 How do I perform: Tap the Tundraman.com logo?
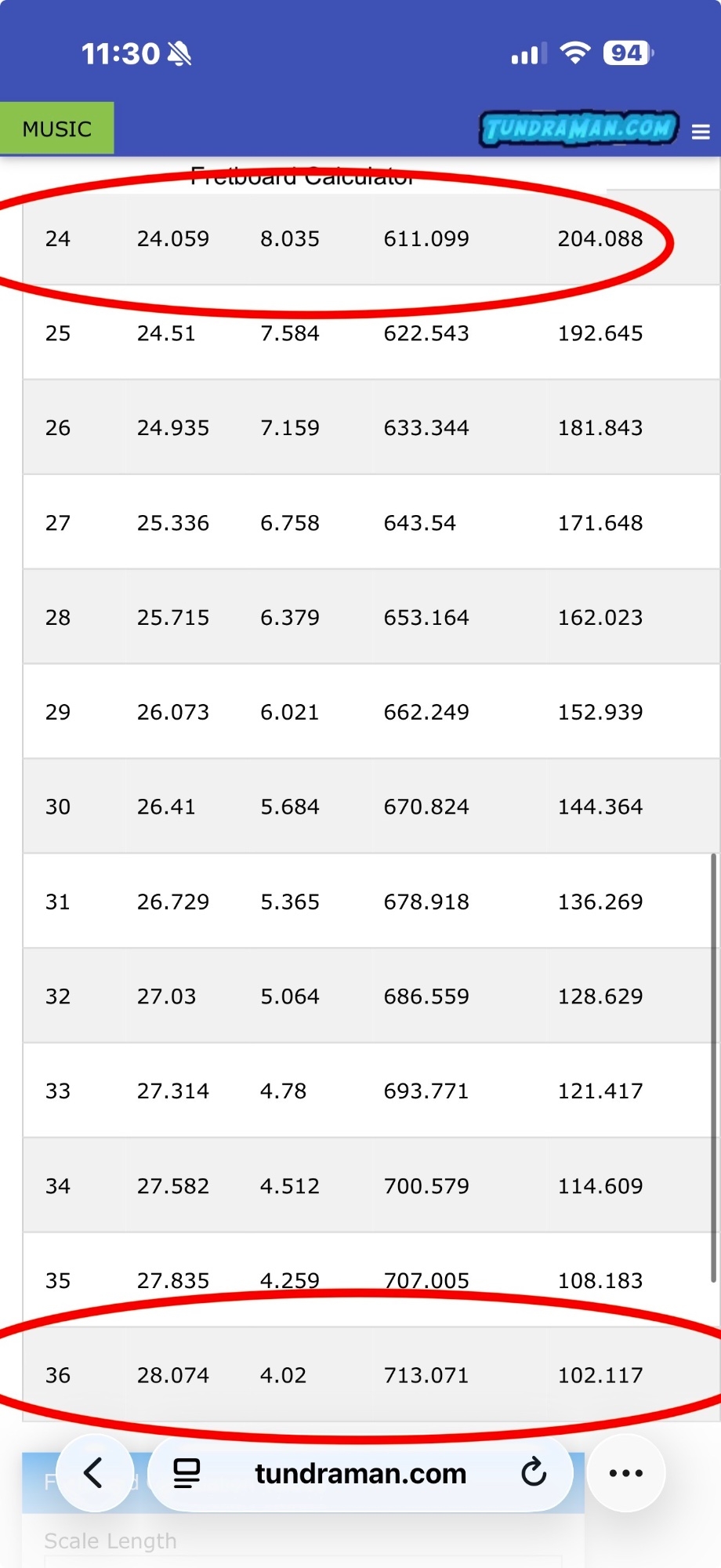(579, 129)
